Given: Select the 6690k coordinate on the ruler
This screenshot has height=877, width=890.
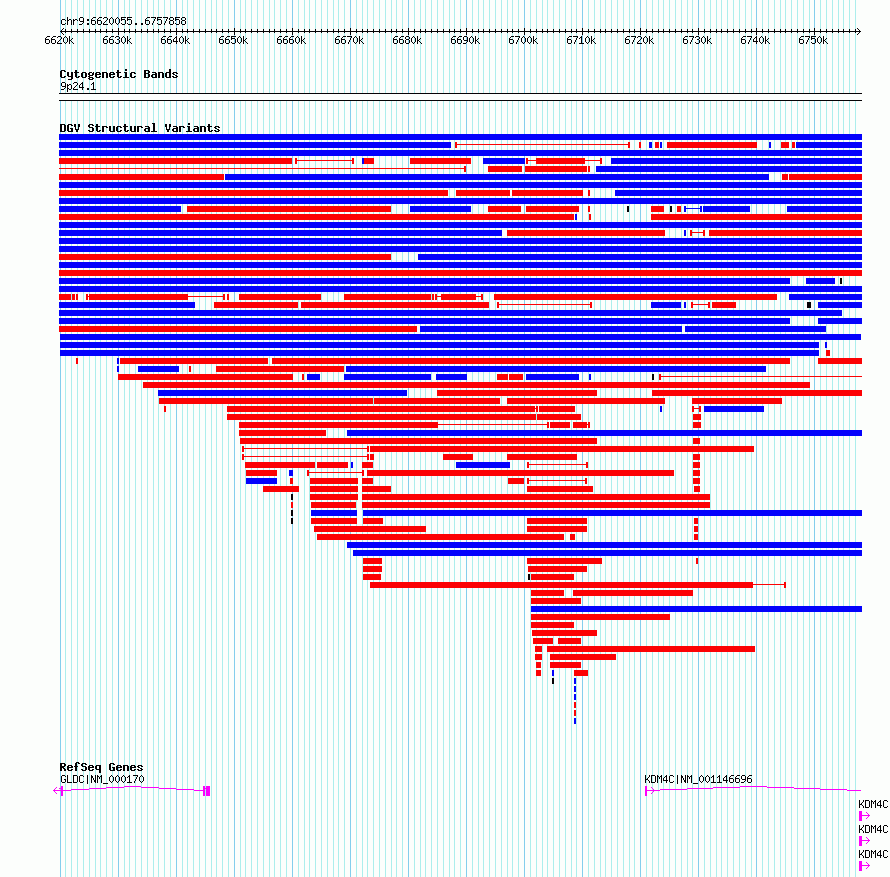Looking at the screenshot, I should 465,40.
